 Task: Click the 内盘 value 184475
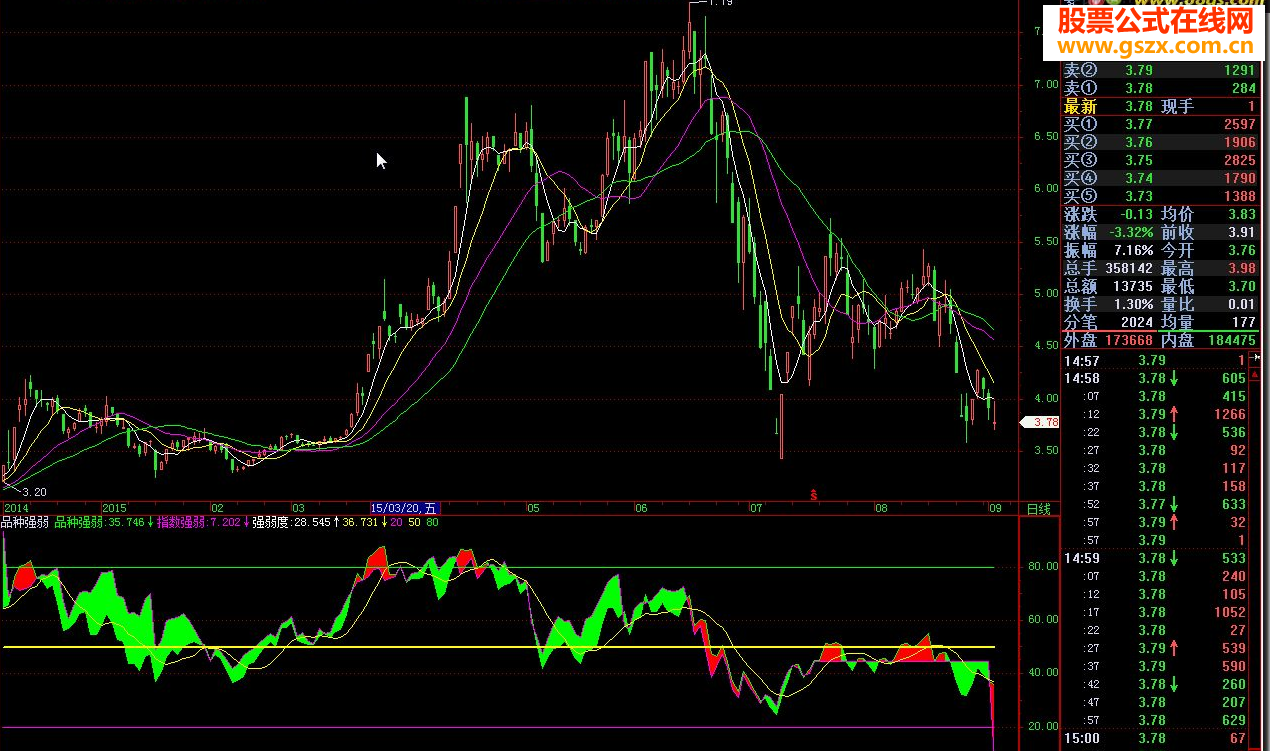[x=1230, y=340]
